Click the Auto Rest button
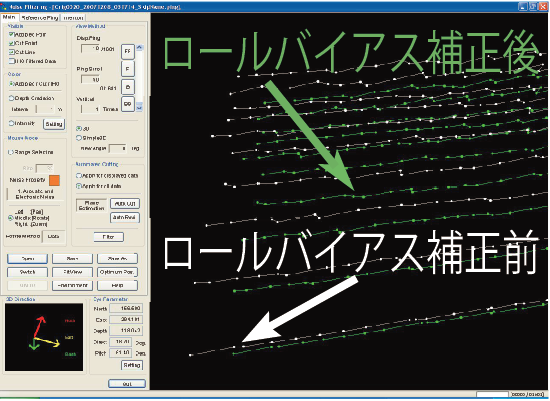Screen dimensions: 550x401 (125, 218)
